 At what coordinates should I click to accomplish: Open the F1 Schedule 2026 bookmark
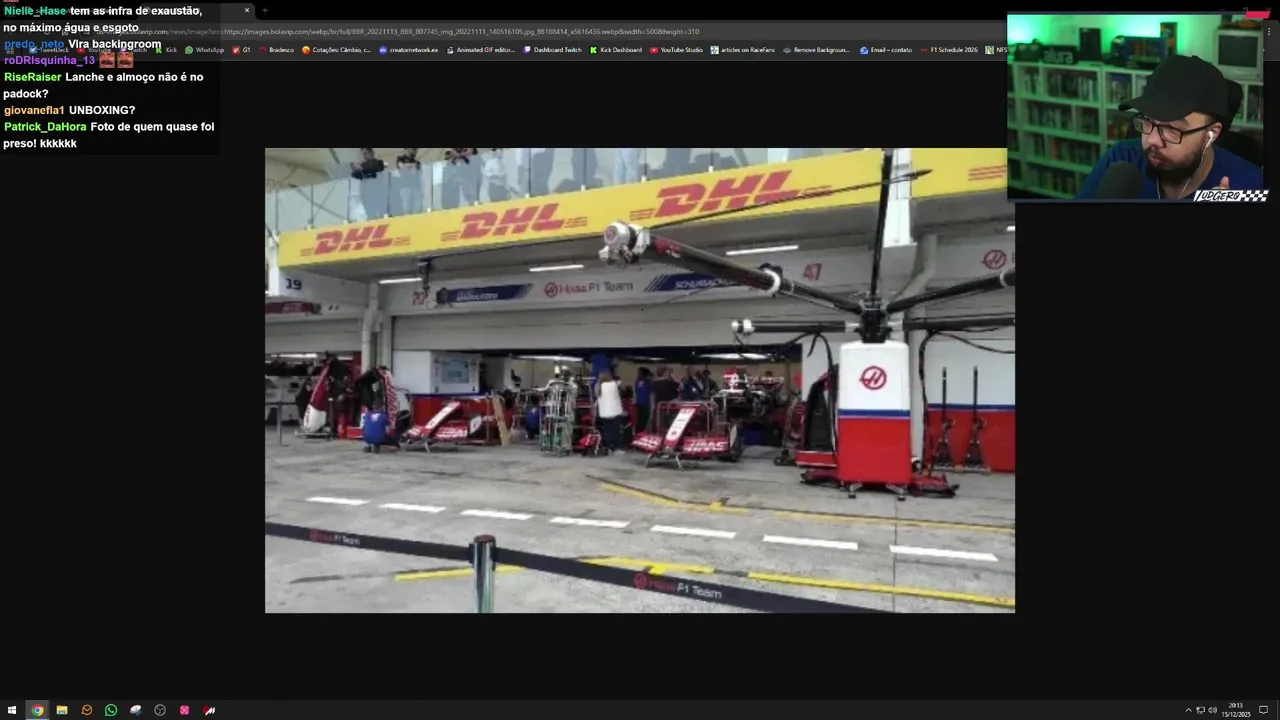(949, 49)
